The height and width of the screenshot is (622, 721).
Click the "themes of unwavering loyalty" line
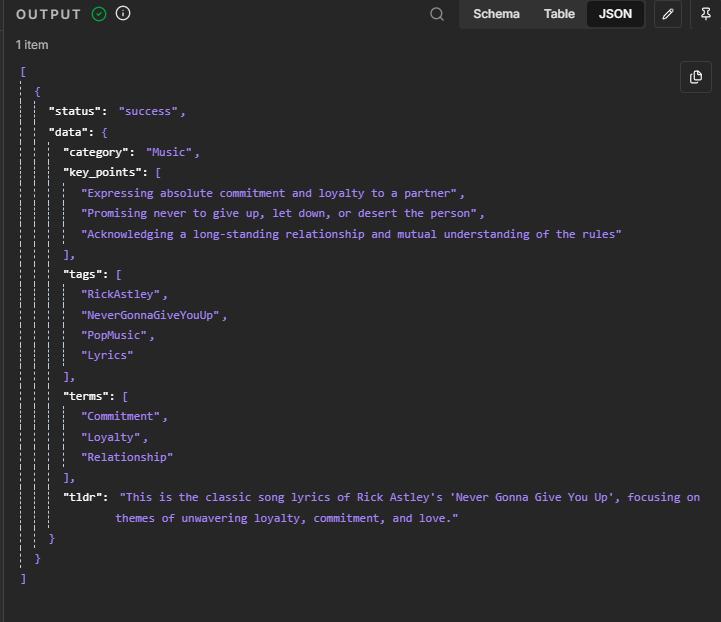[x=286, y=518]
